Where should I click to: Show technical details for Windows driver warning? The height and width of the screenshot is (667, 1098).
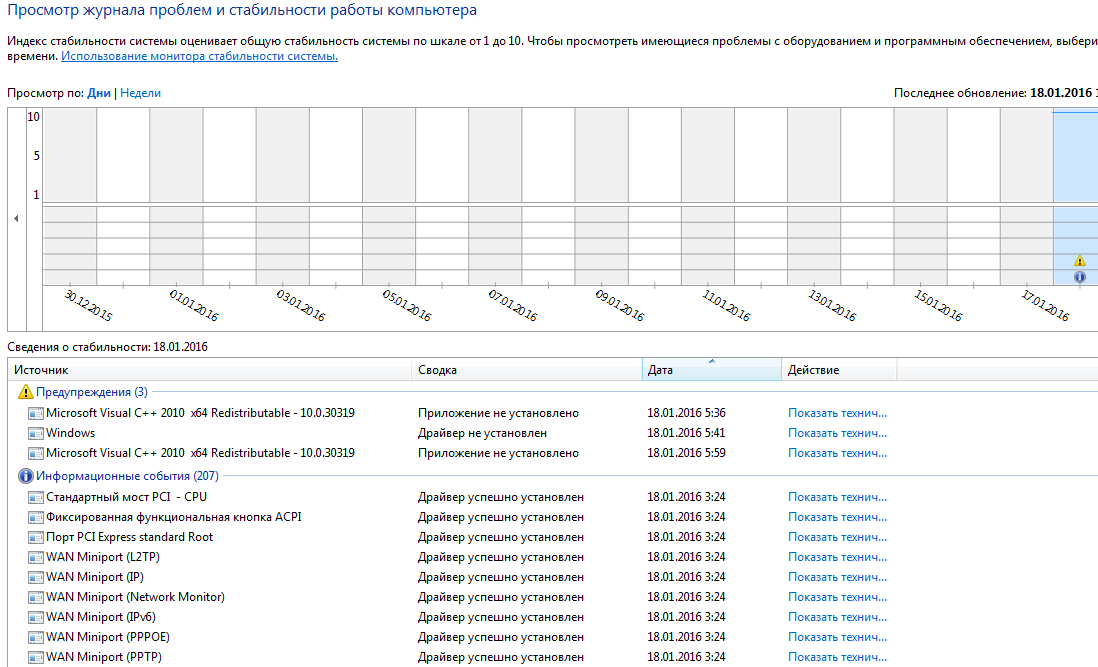click(837, 433)
